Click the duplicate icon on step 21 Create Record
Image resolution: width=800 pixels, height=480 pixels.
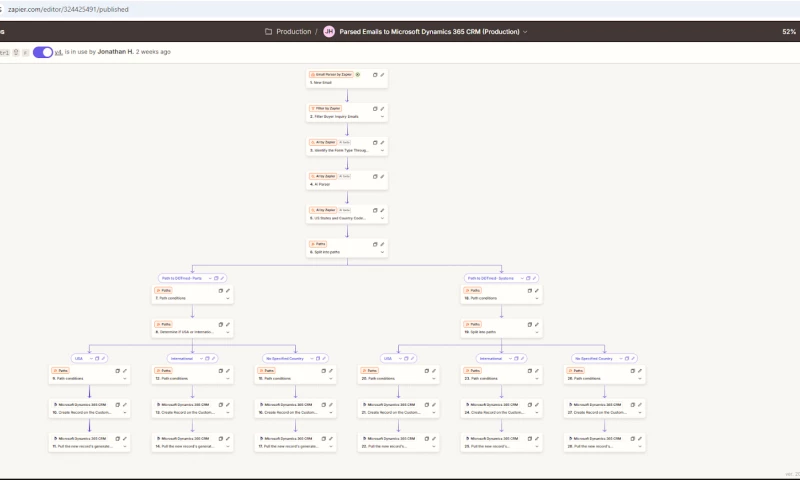[427, 405]
